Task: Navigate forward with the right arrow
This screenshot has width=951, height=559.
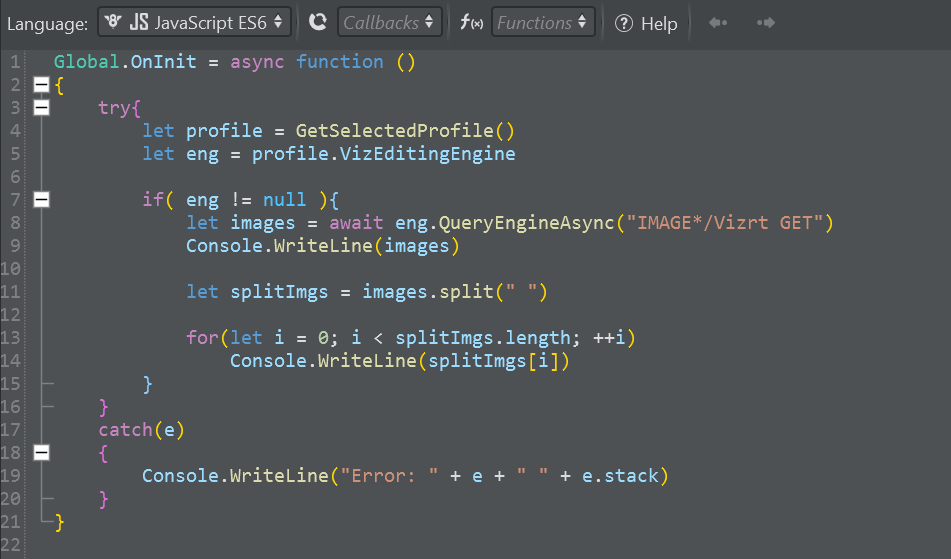Action: point(766,22)
